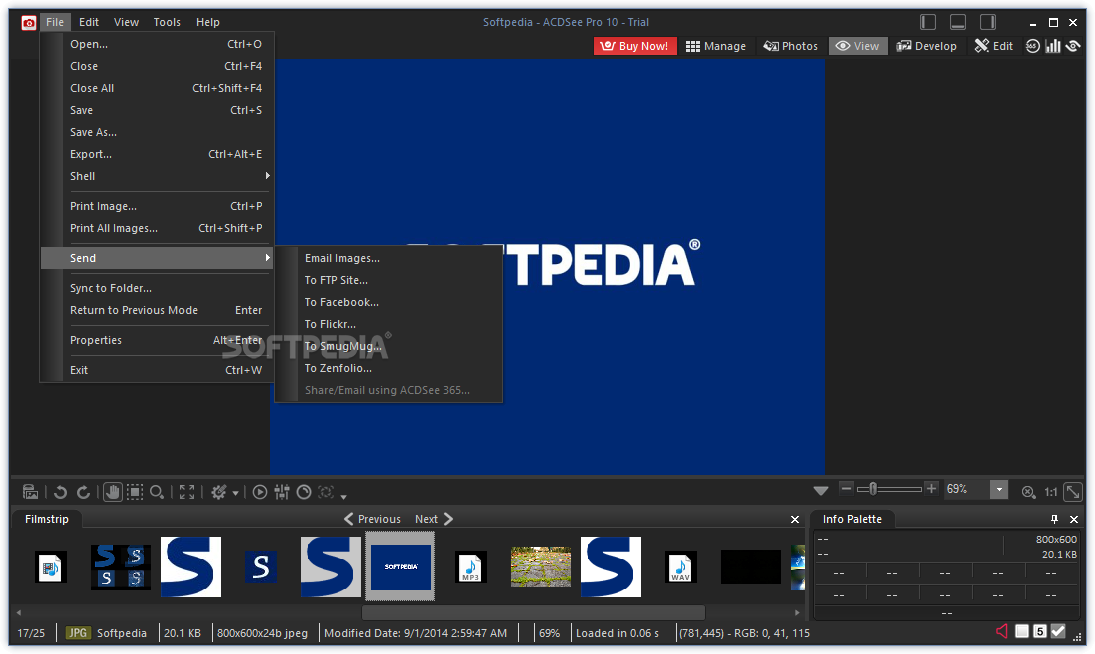This screenshot has height=654, width=1095.
Task: Click the filmstrip horizontal scrollbar
Action: pyautogui.click(x=533, y=613)
